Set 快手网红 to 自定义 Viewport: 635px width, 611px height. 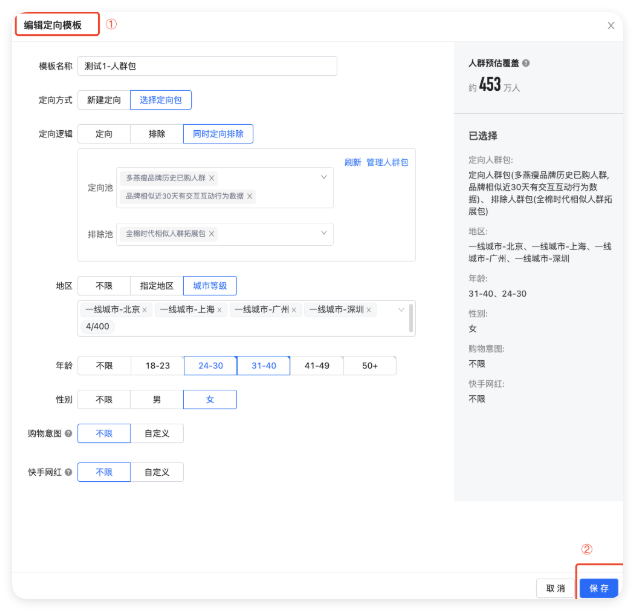pyautogui.click(x=157, y=472)
